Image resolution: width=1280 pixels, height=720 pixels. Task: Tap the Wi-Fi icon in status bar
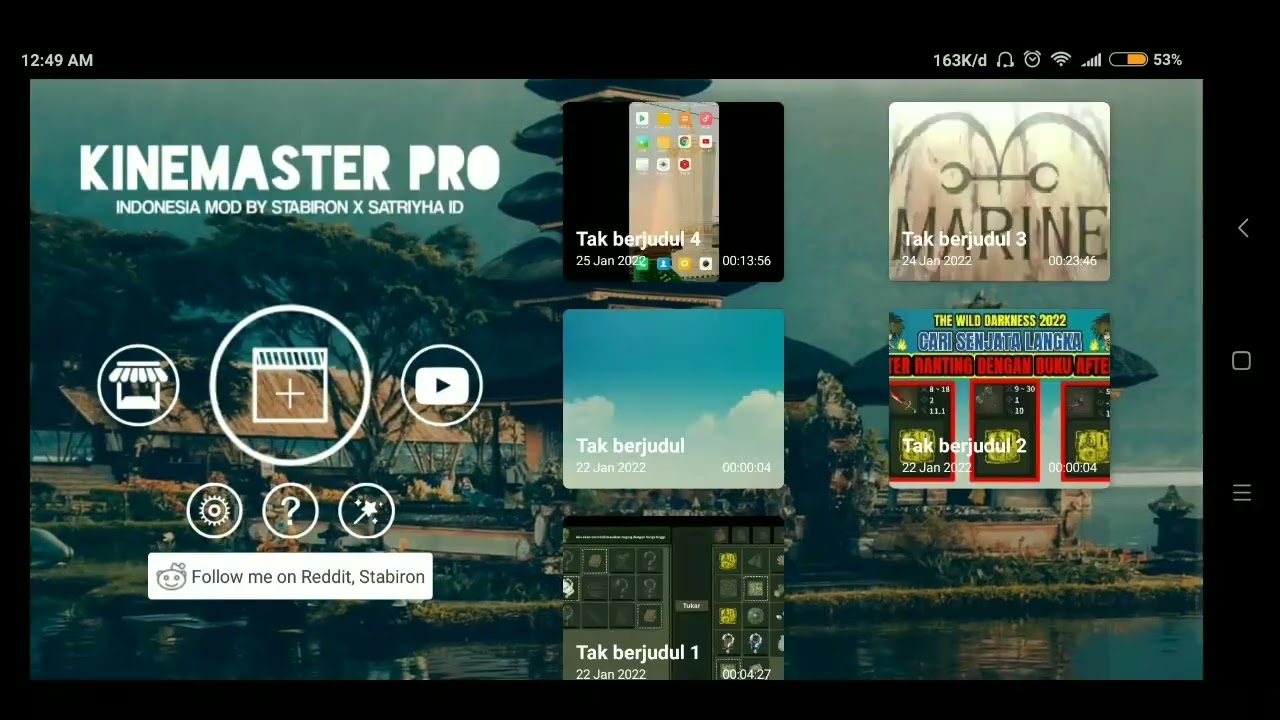(x=1061, y=60)
